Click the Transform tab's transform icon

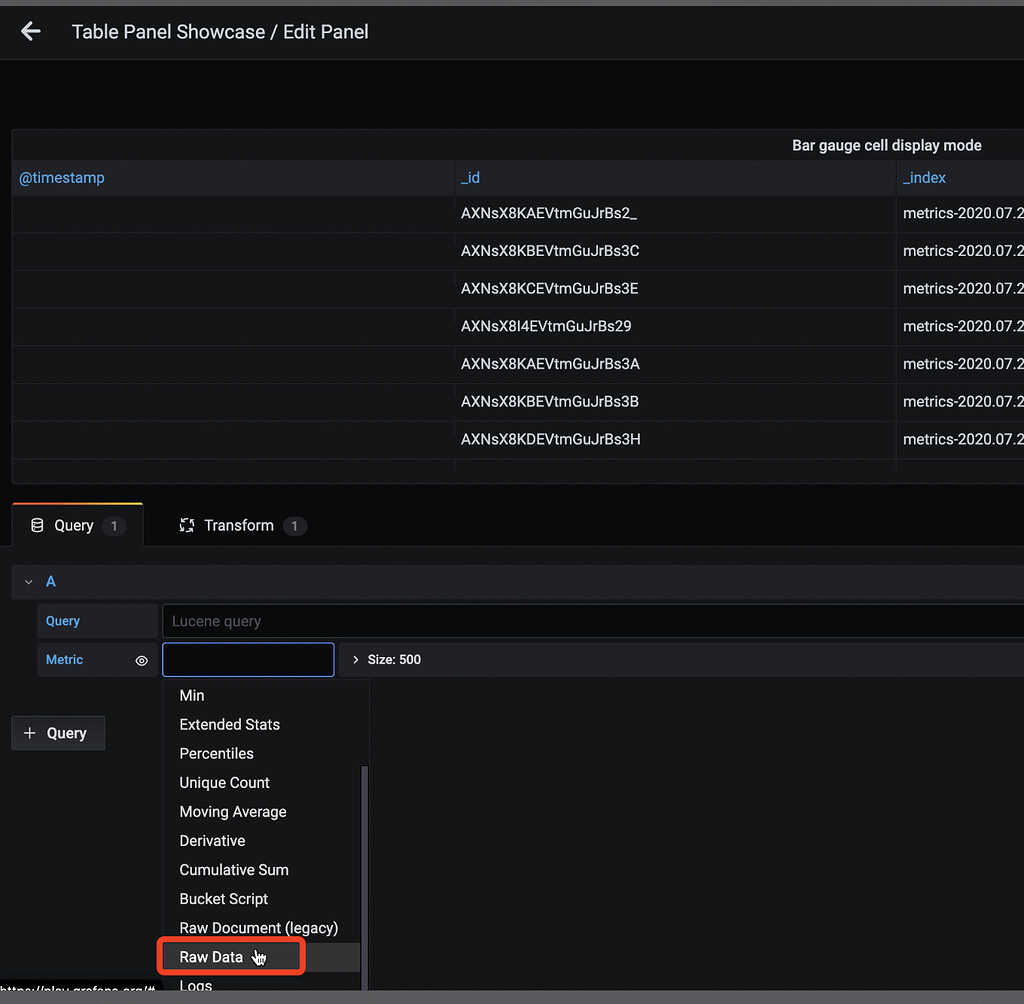(187, 524)
